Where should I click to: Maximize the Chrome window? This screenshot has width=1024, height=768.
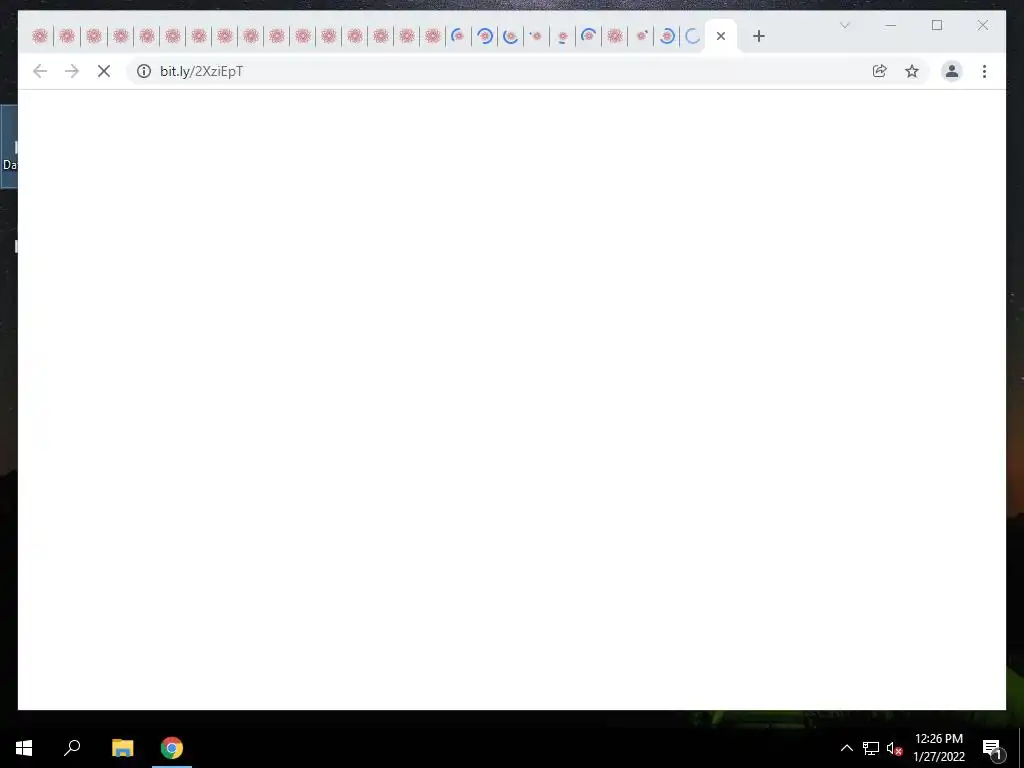[x=936, y=25]
